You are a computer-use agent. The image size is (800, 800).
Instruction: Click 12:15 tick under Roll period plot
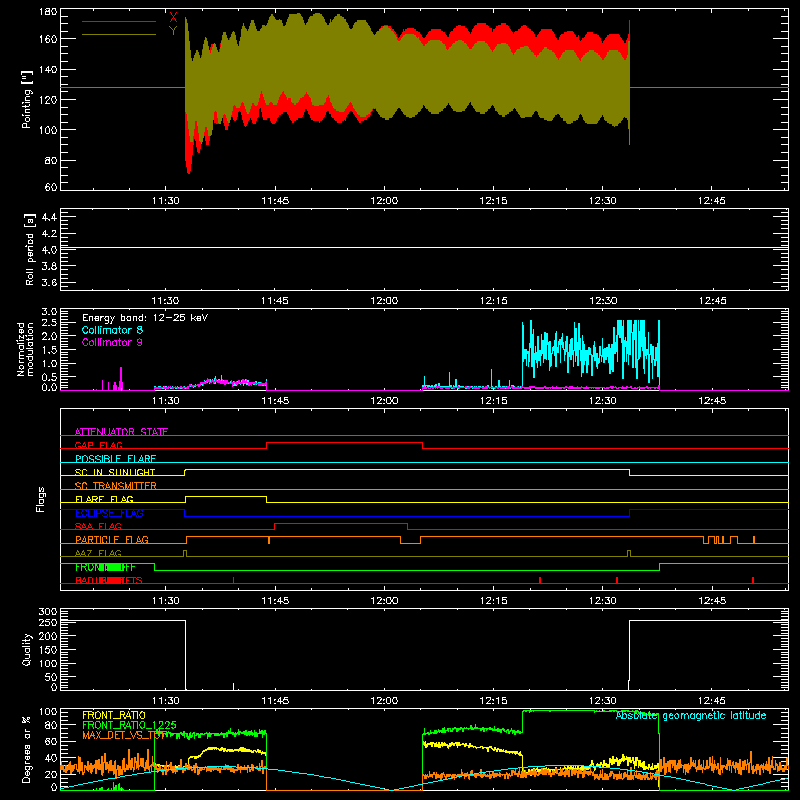click(493, 301)
